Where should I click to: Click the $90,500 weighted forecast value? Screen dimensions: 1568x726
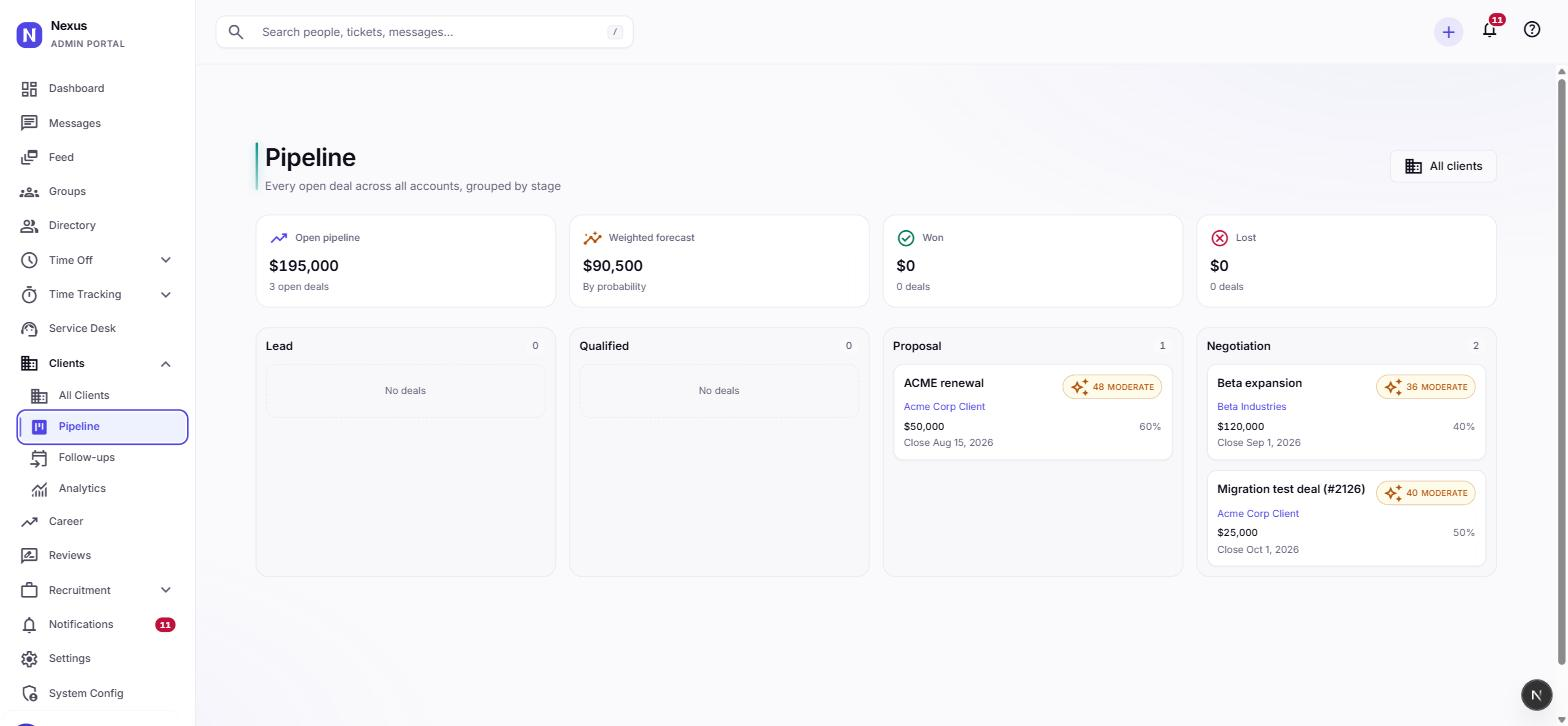pos(613,266)
